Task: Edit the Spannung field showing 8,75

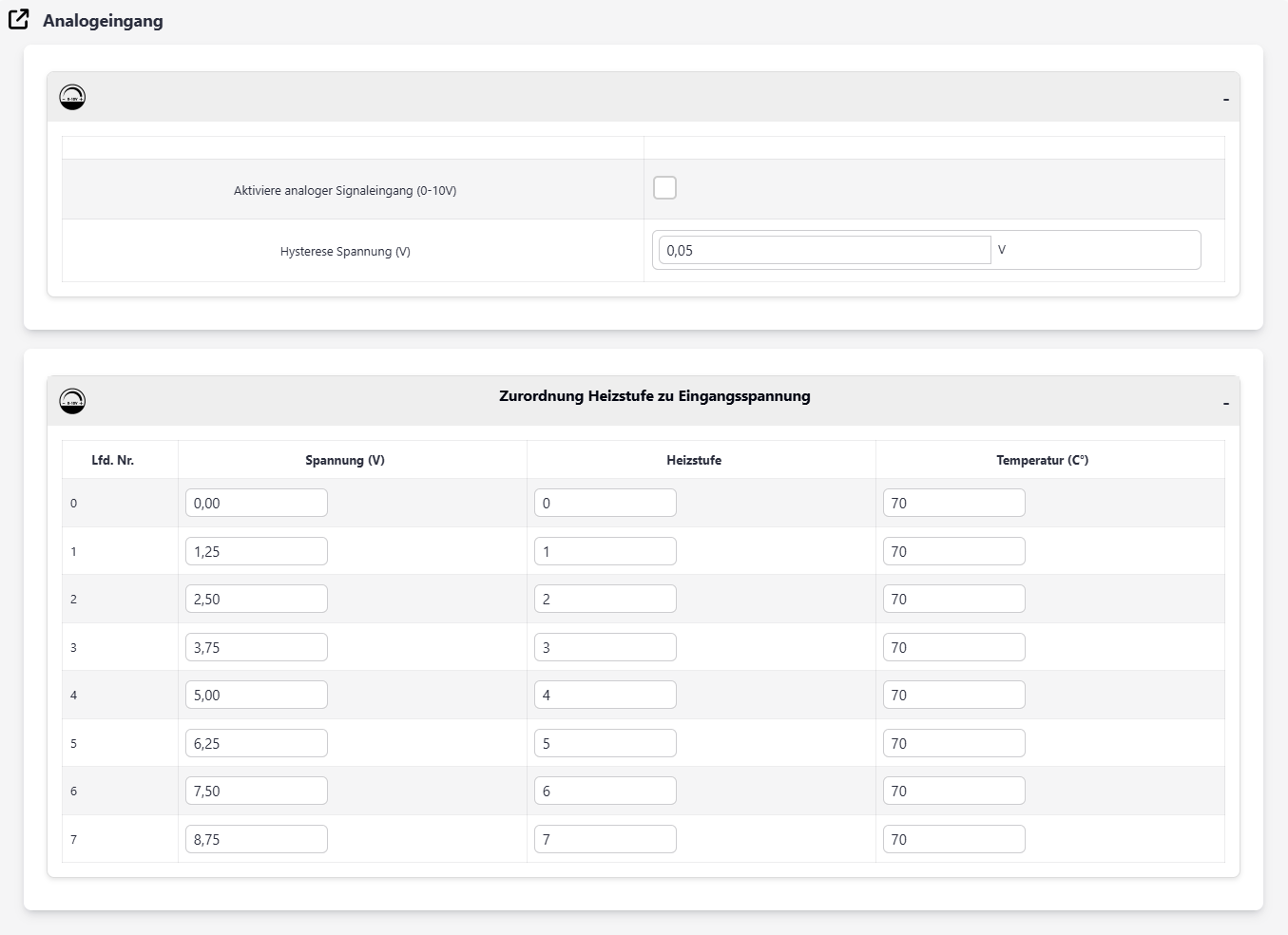Action: click(256, 840)
